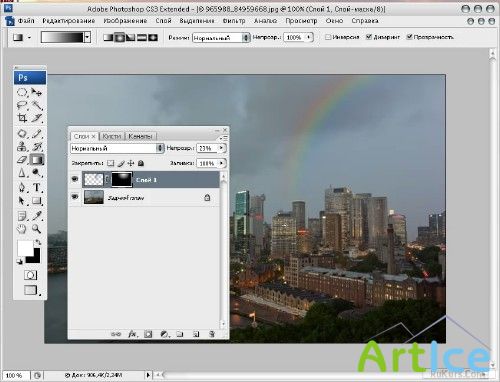500x382 pixels.
Task: Select the Type tool
Action: pos(37,187)
